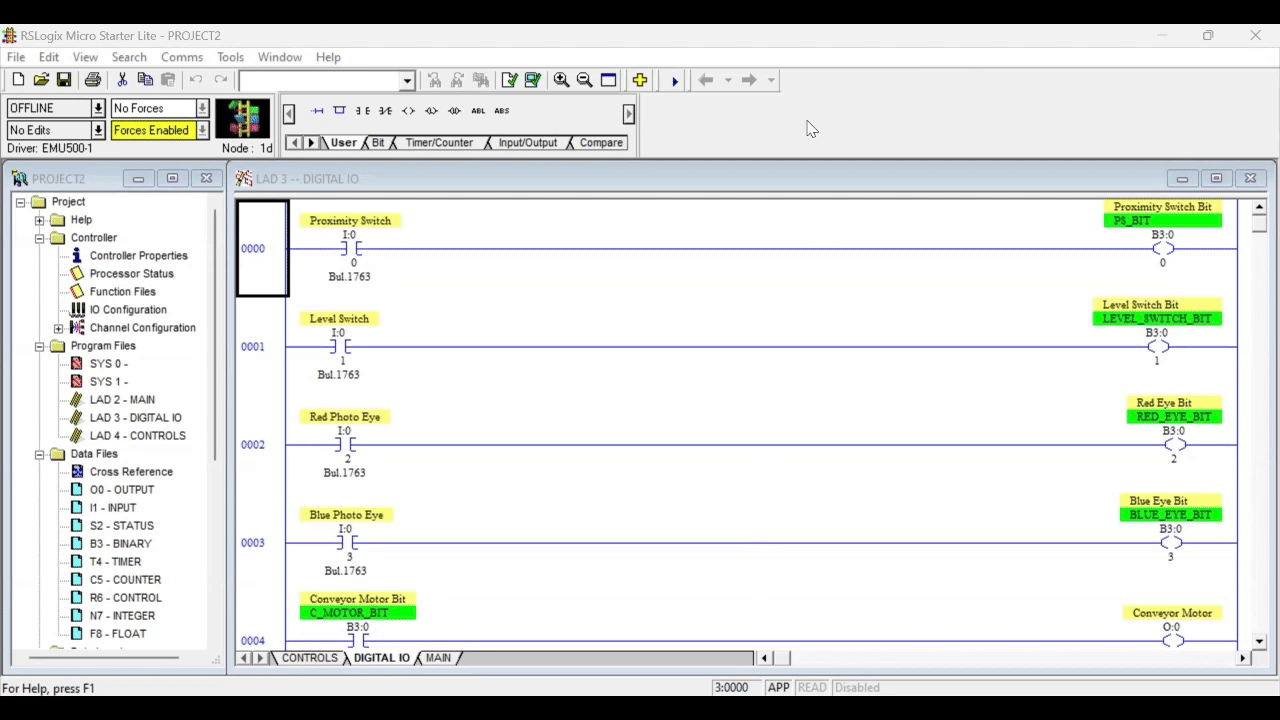Collapse the Controller folder
This screenshot has width=1280, height=720.
[39, 238]
